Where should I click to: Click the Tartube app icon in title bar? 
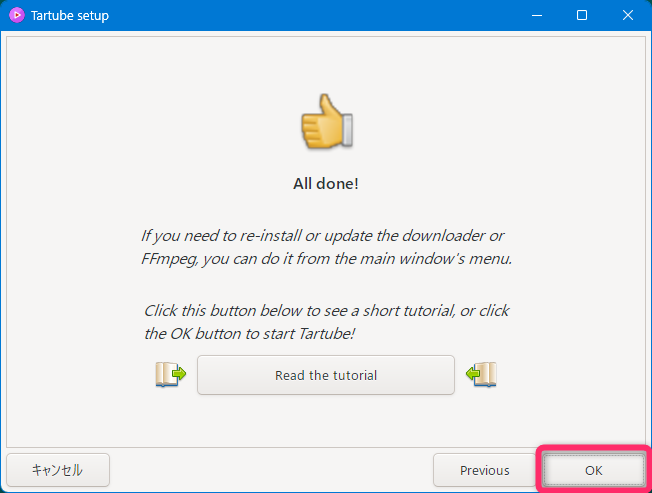pyautogui.click(x=16, y=16)
